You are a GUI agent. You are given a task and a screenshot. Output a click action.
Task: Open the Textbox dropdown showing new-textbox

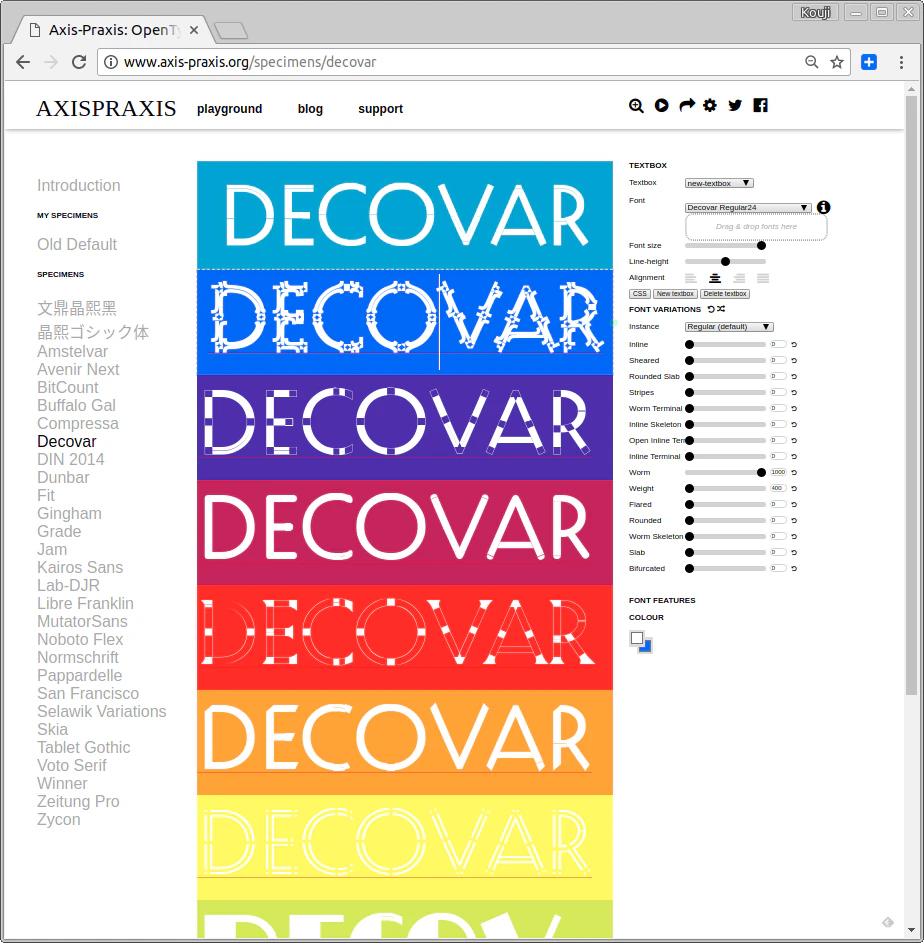click(x=719, y=183)
